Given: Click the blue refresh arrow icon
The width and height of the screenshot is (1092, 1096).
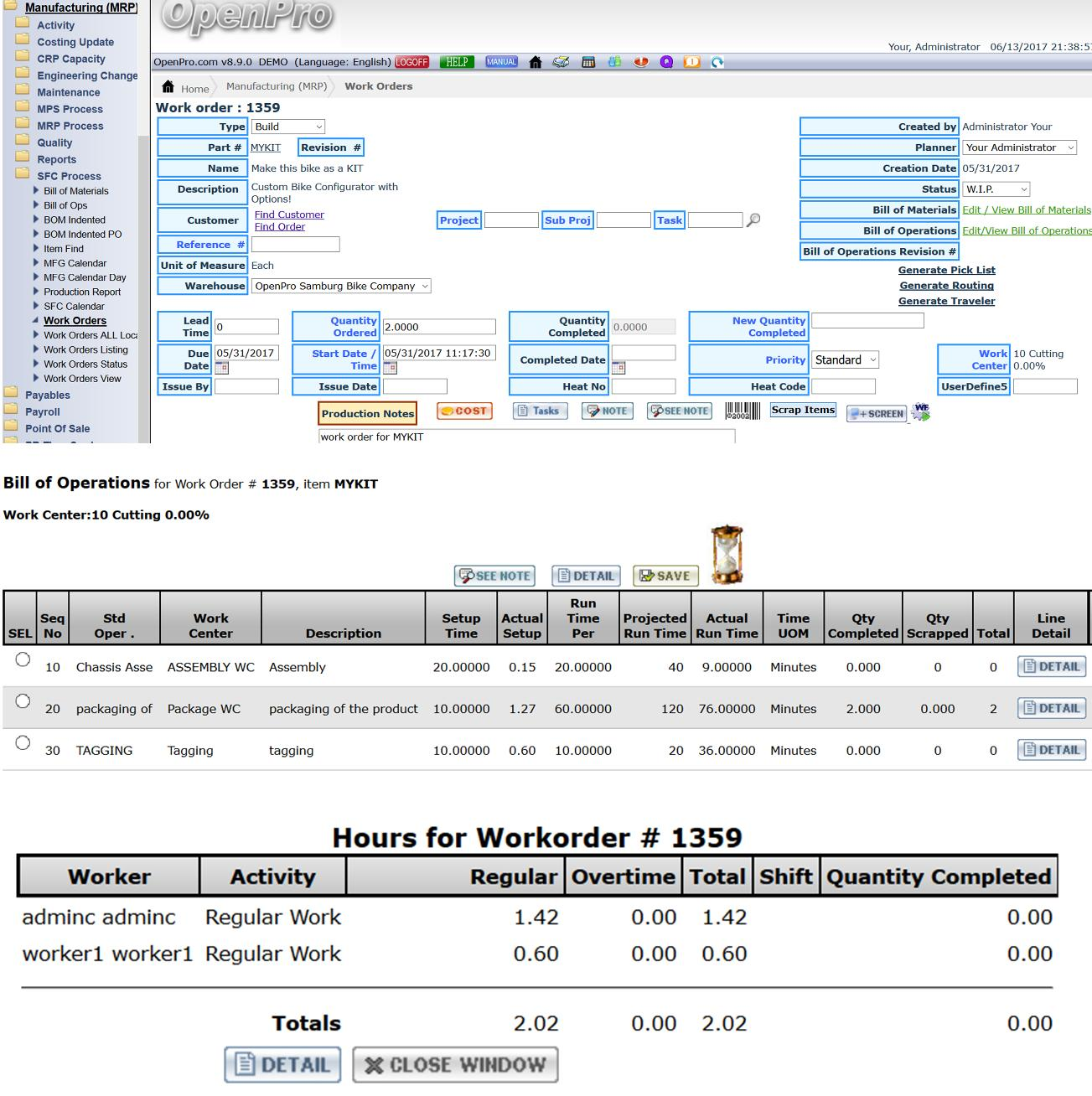Looking at the screenshot, I should click(717, 62).
